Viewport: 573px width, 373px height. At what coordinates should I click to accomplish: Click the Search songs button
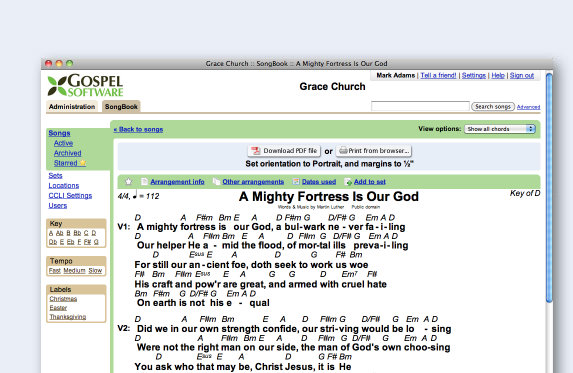pos(493,106)
